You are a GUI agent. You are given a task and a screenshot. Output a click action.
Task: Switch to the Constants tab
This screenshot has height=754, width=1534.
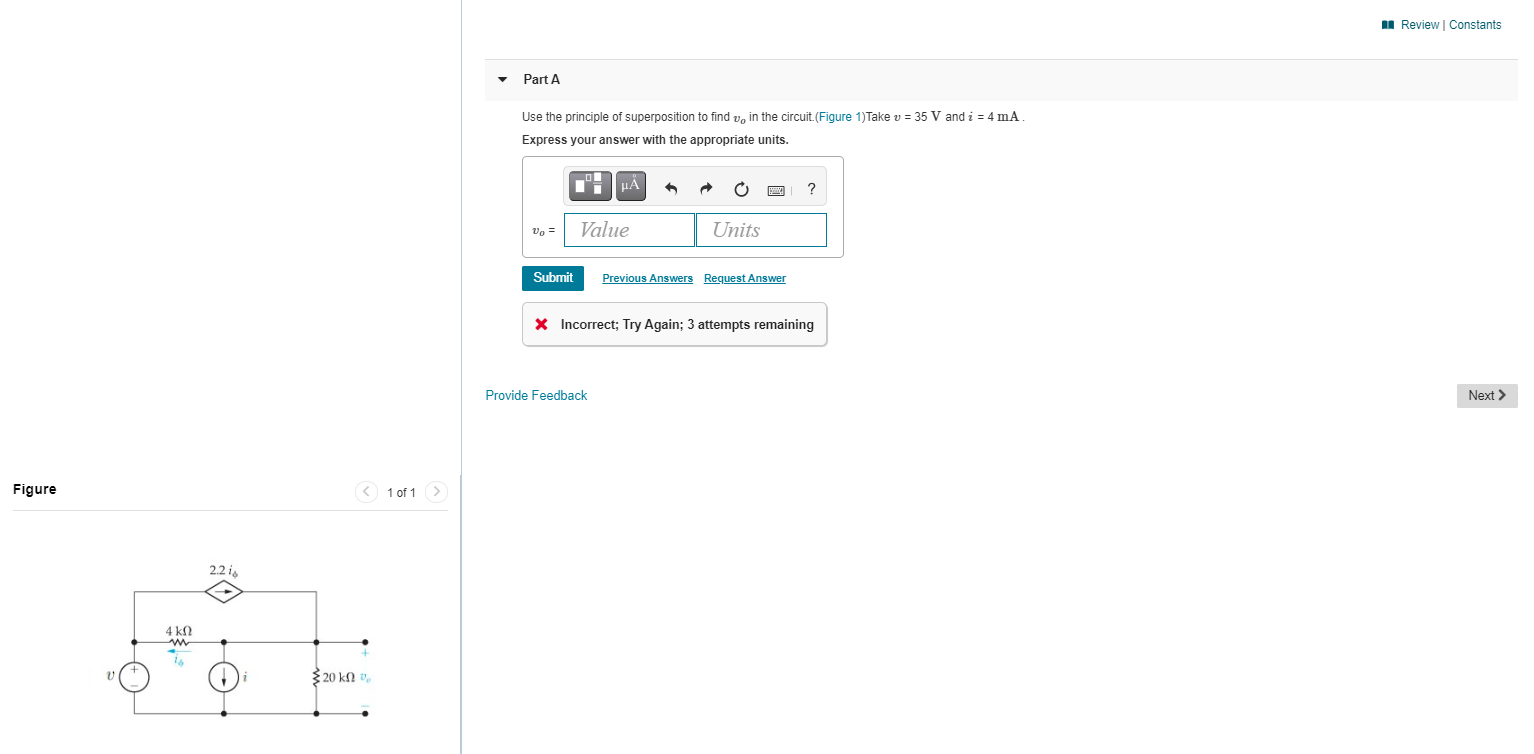tap(1475, 24)
